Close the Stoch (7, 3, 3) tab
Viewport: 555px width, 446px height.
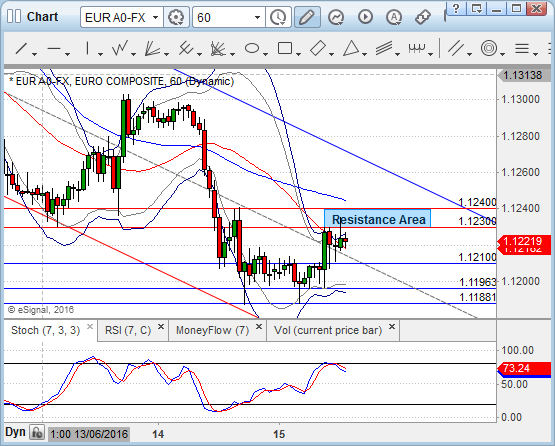click(x=90, y=326)
